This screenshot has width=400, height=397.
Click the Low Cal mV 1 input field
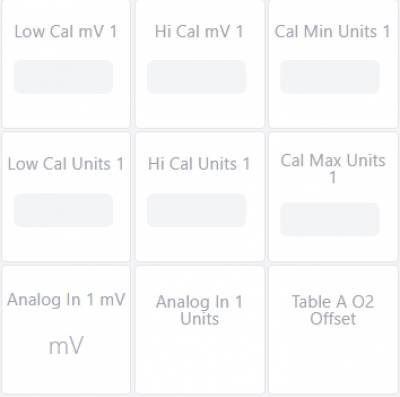pos(63,77)
